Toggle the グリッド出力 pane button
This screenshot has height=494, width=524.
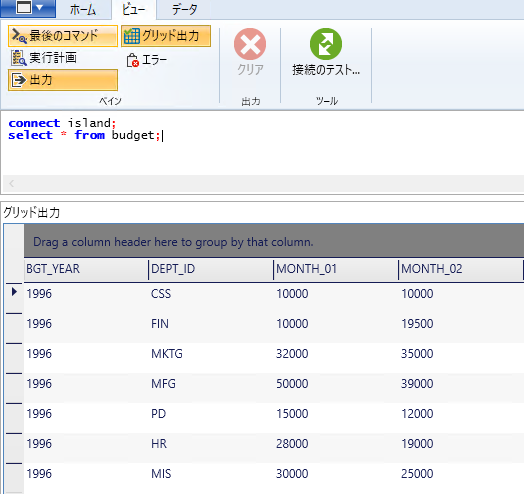[166, 36]
